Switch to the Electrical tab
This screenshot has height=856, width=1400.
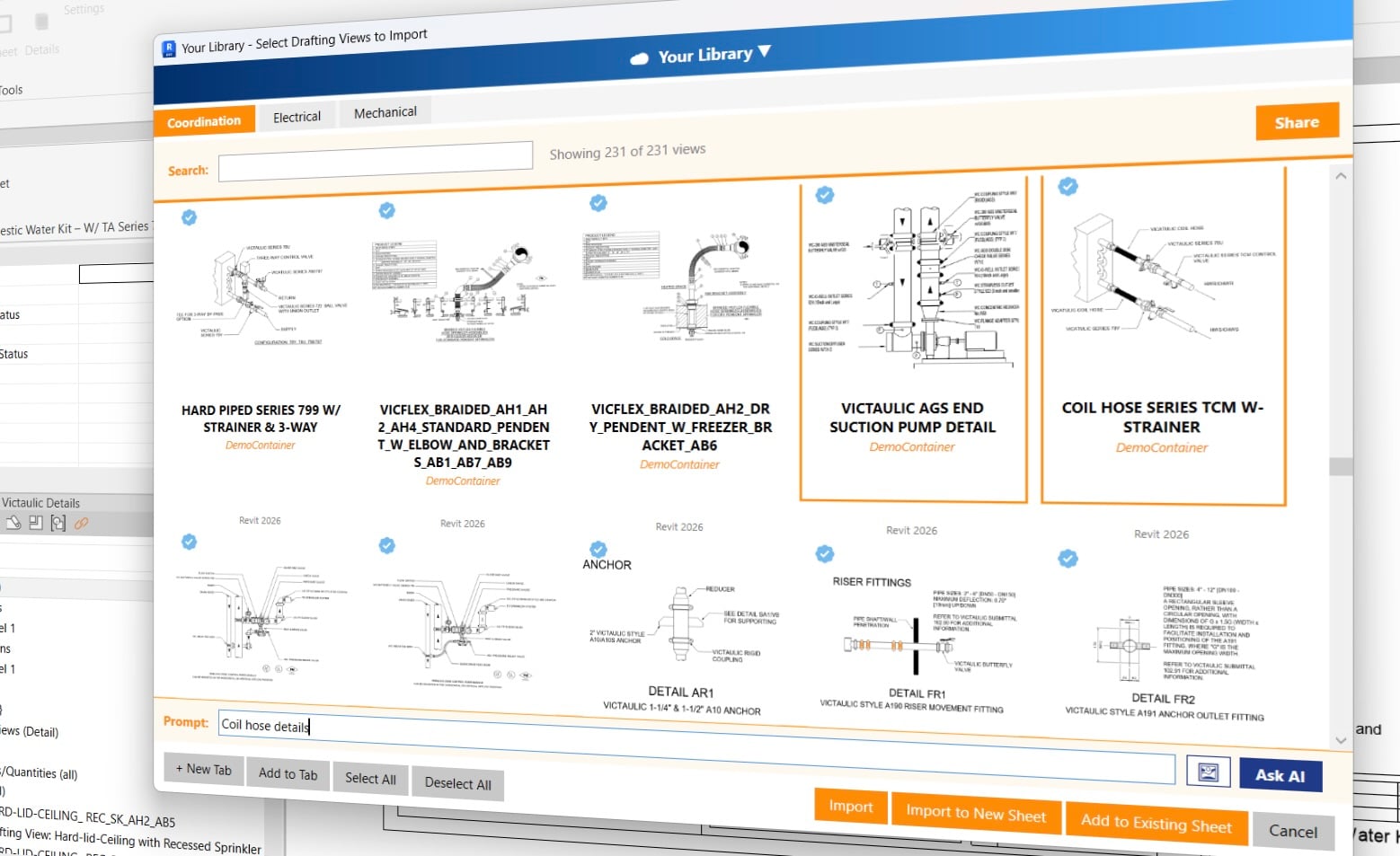click(x=297, y=117)
